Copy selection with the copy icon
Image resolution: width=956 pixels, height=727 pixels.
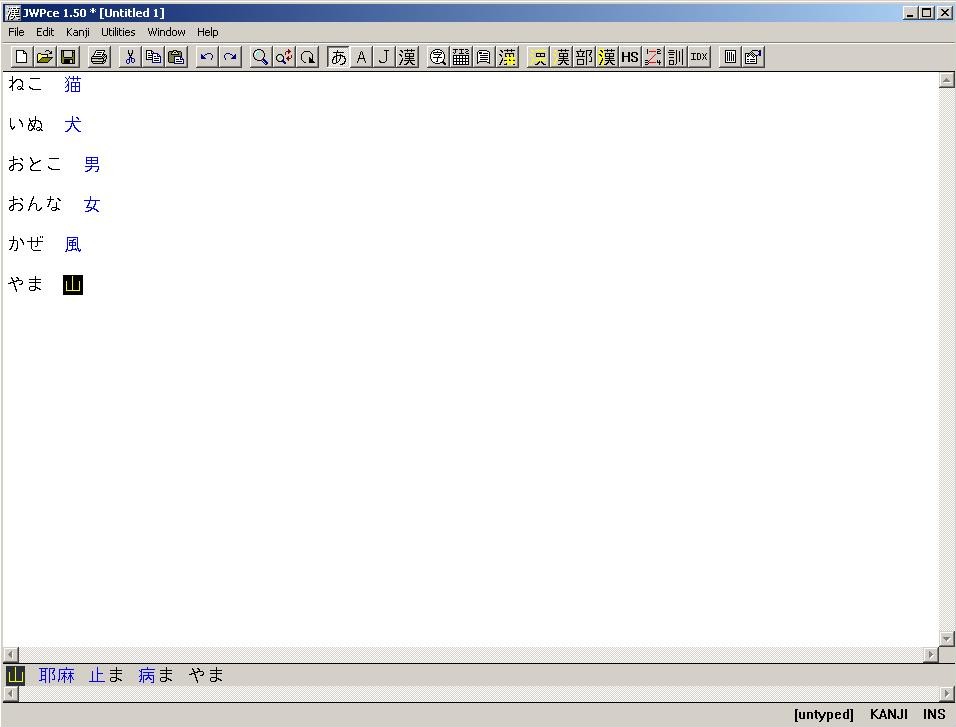[x=153, y=57]
